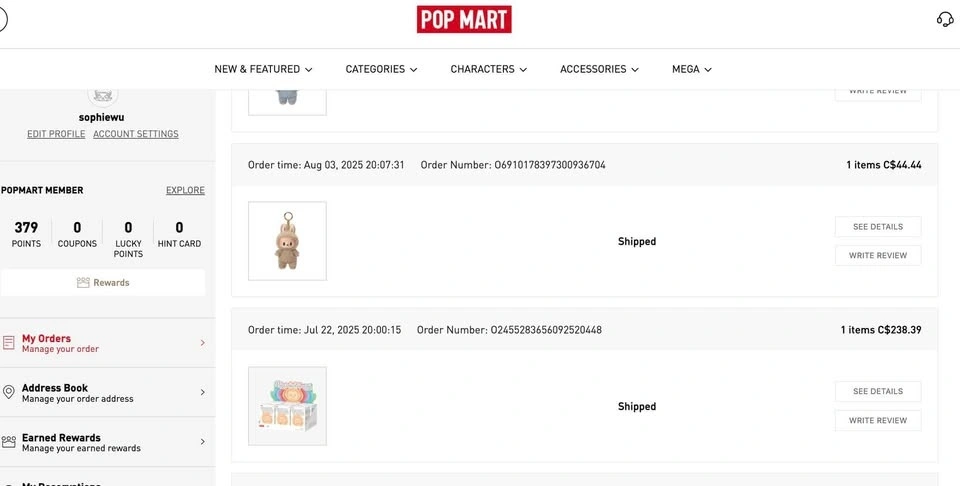This screenshot has height=486, width=960.
Task: Open Rewards button with crown icon
Action: point(103,283)
